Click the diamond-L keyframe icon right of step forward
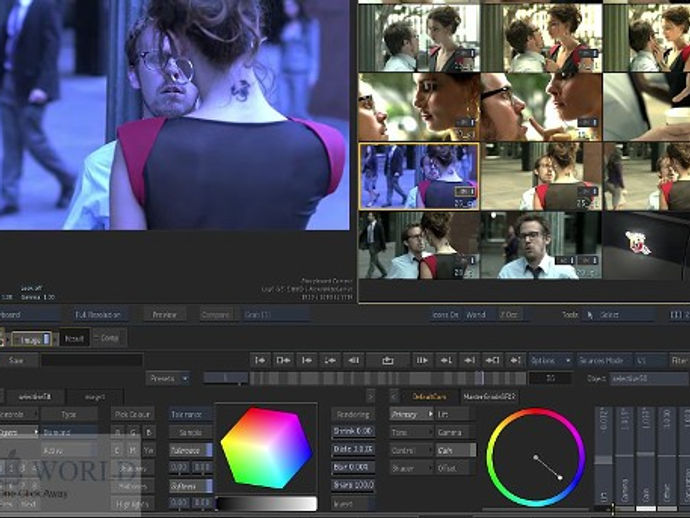 (x=446, y=360)
